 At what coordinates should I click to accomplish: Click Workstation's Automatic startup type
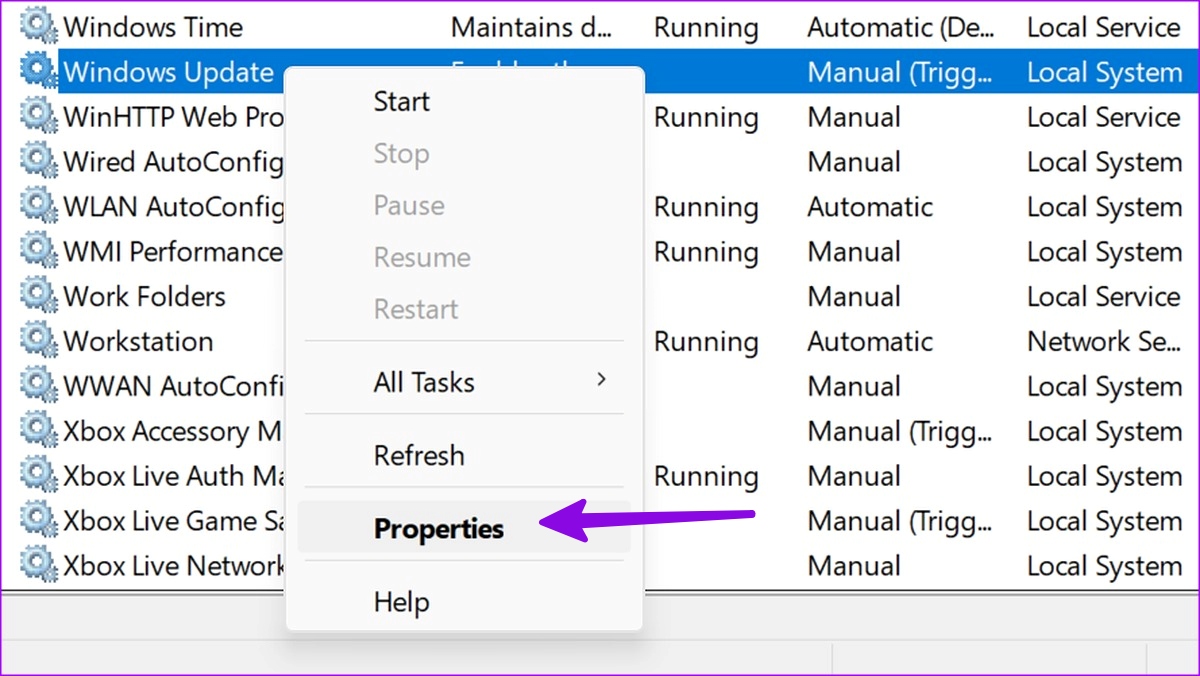point(870,342)
